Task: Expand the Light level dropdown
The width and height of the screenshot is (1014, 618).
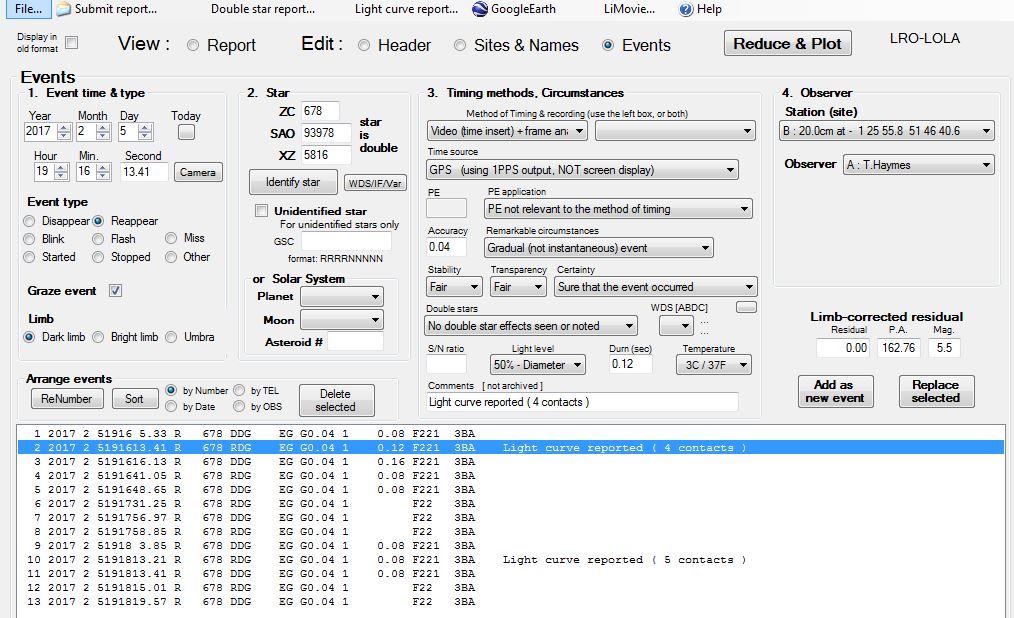Action: (577, 365)
